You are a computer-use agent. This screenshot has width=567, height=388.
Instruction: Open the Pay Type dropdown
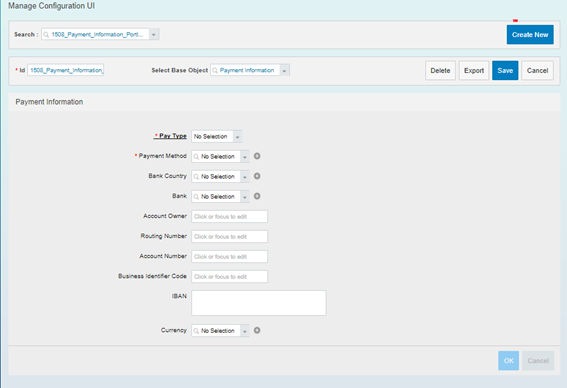pos(237,137)
